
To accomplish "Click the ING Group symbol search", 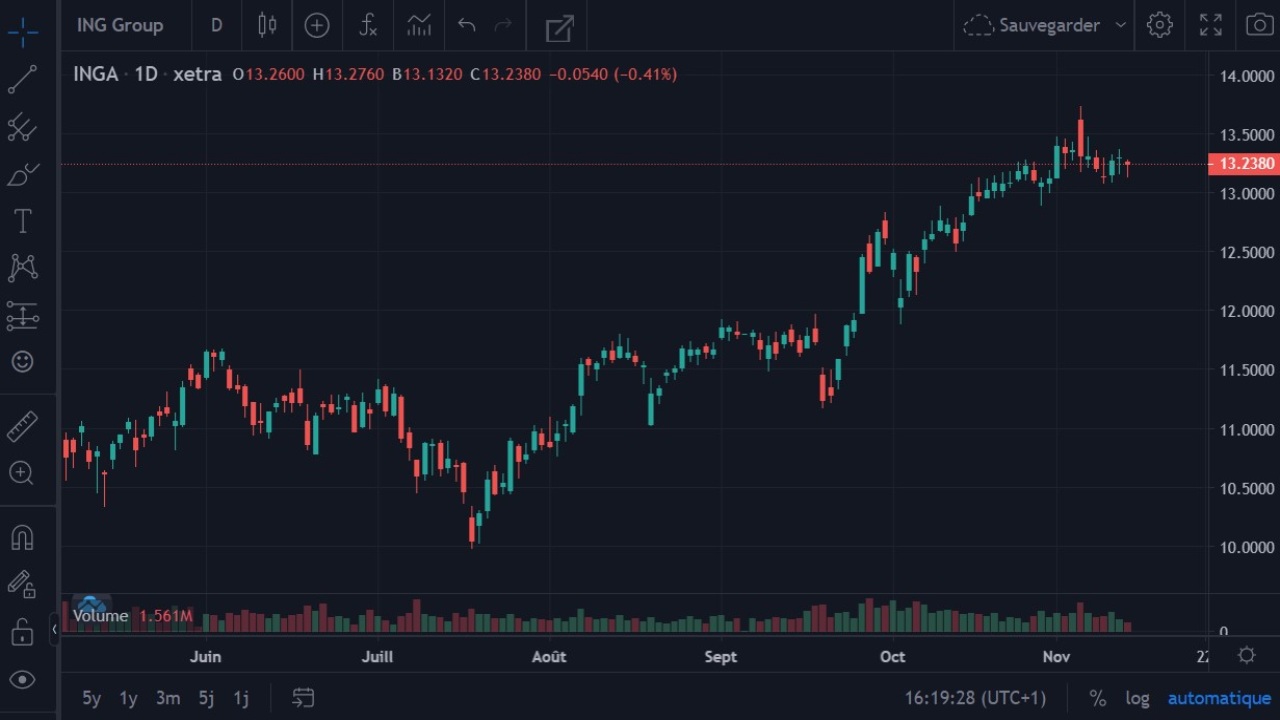I will (120, 25).
